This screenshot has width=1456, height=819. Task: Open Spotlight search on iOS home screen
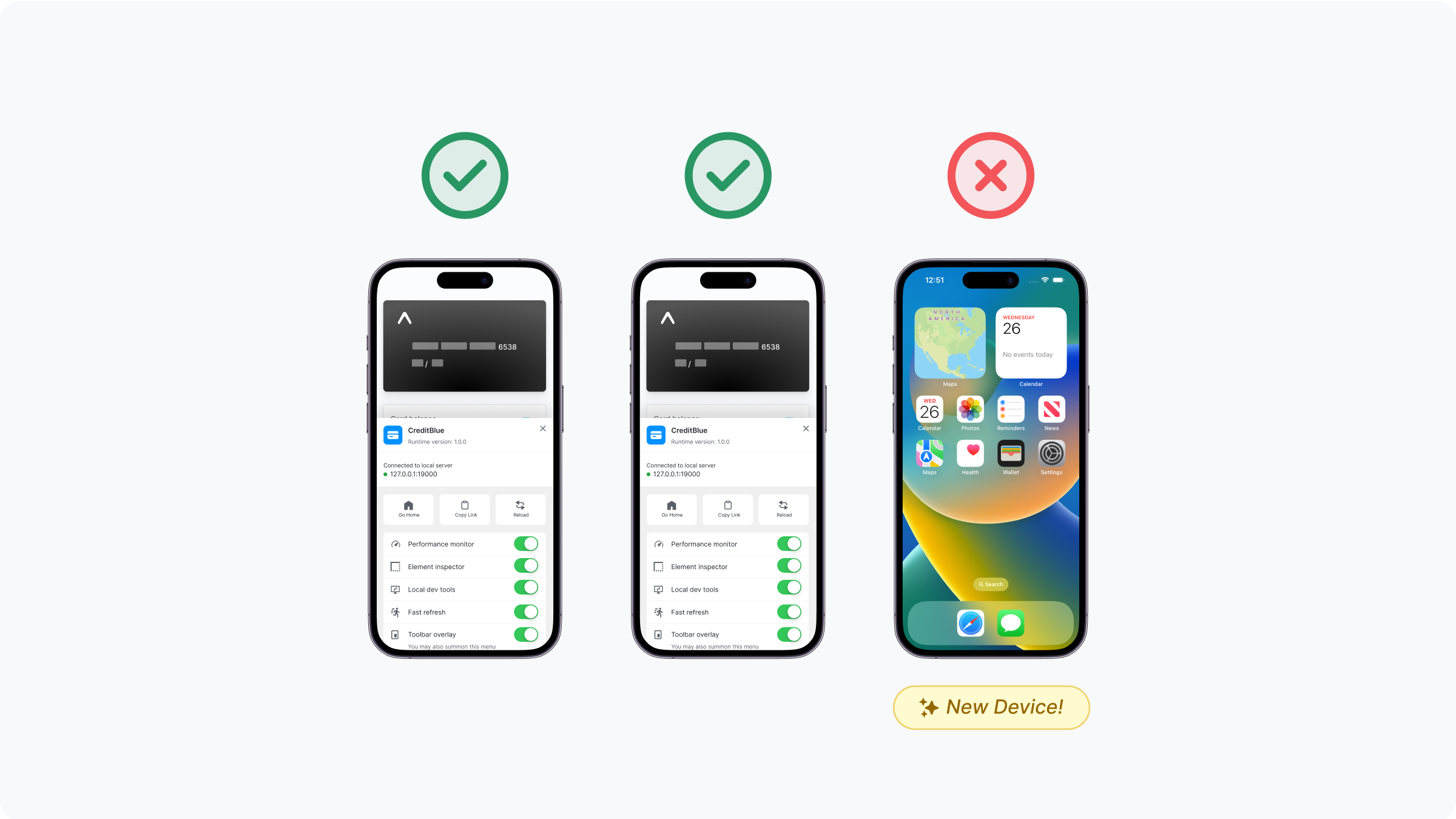(x=991, y=584)
